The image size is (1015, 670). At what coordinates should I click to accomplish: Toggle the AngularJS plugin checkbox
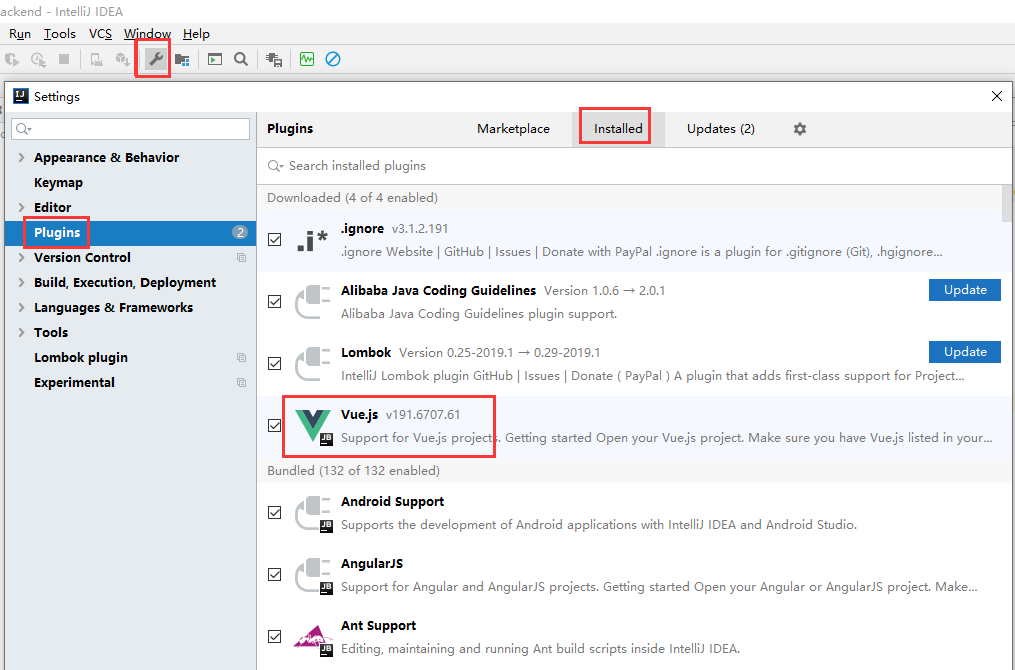point(274,575)
